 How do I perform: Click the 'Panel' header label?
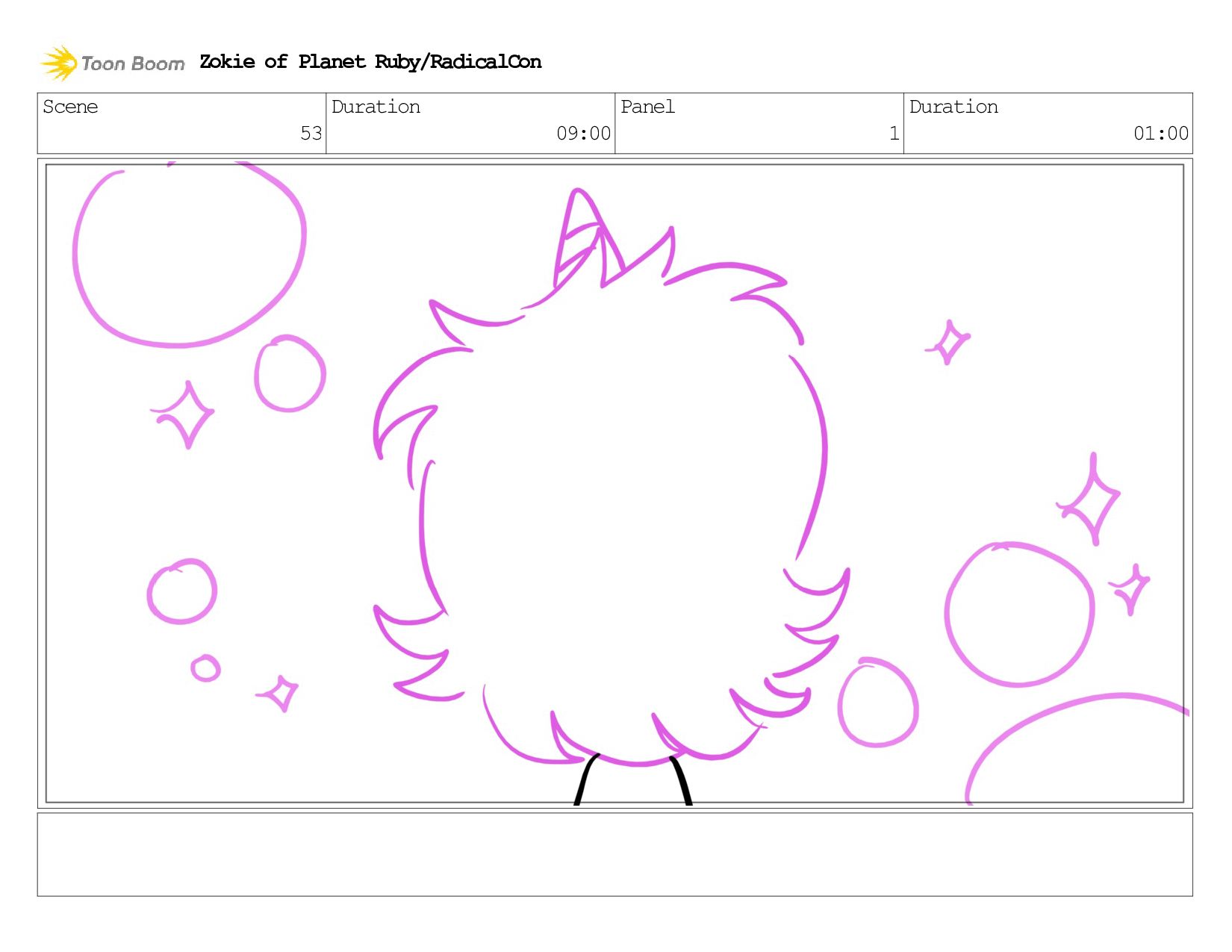tap(647, 107)
